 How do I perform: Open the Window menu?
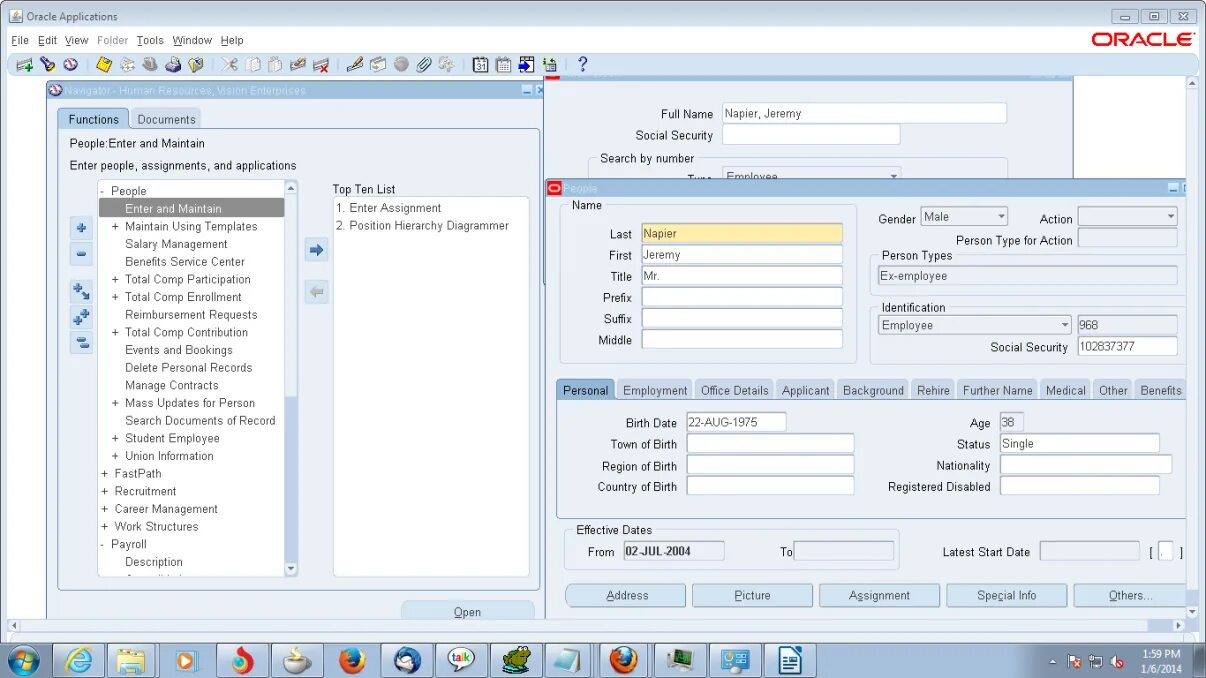click(192, 40)
